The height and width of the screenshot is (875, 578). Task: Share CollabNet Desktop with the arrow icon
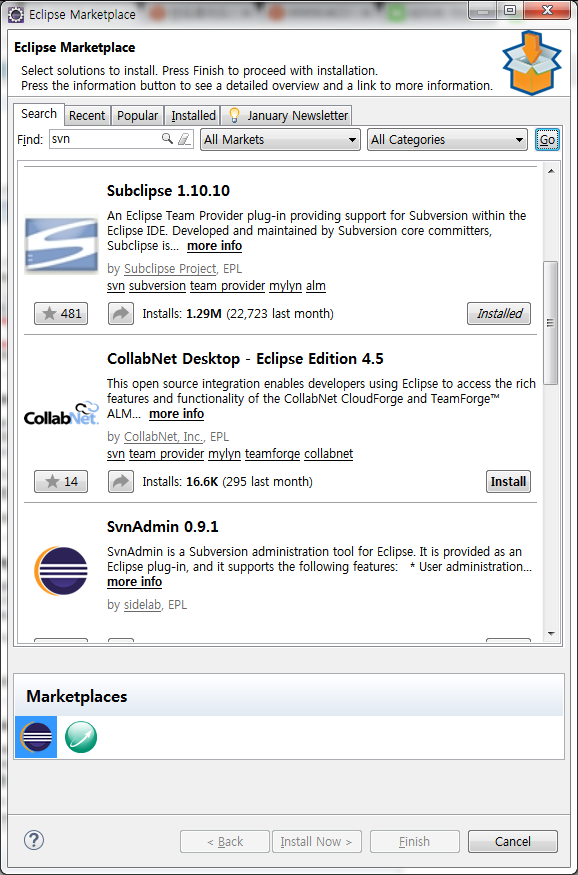tap(121, 482)
